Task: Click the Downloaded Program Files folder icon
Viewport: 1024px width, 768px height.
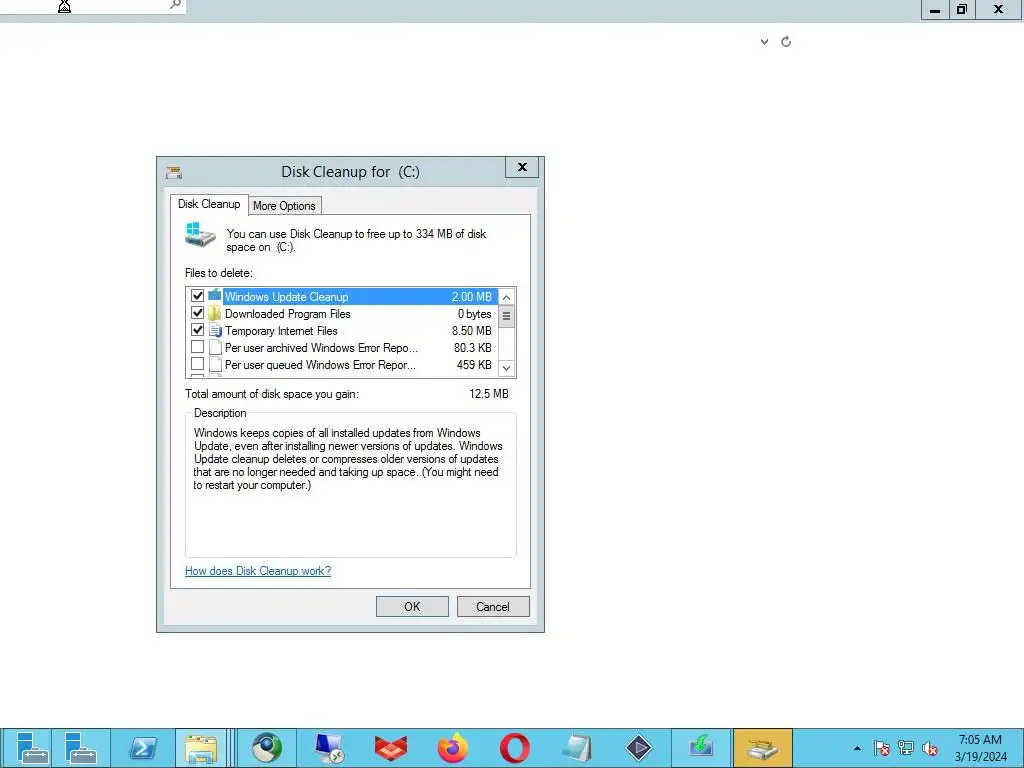Action: click(215, 313)
